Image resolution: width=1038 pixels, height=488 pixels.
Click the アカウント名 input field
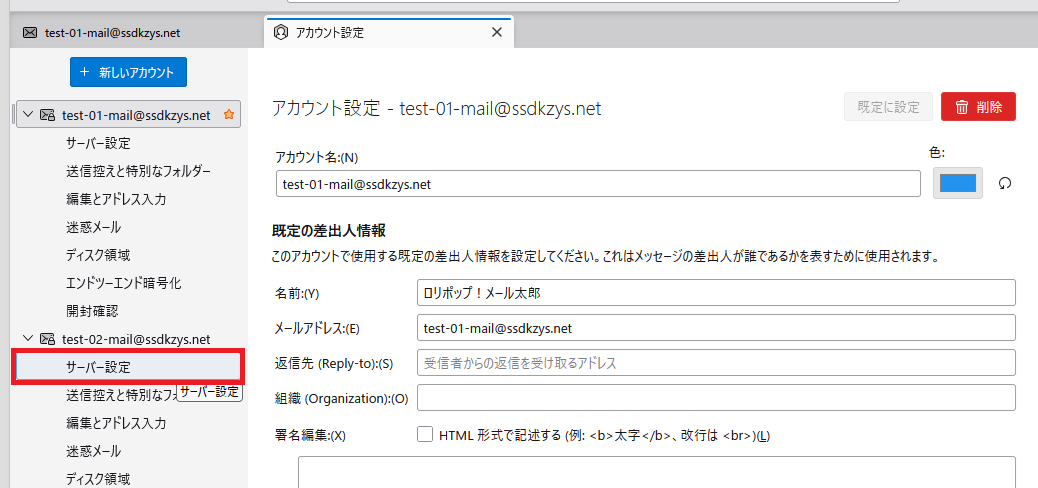coord(597,184)
